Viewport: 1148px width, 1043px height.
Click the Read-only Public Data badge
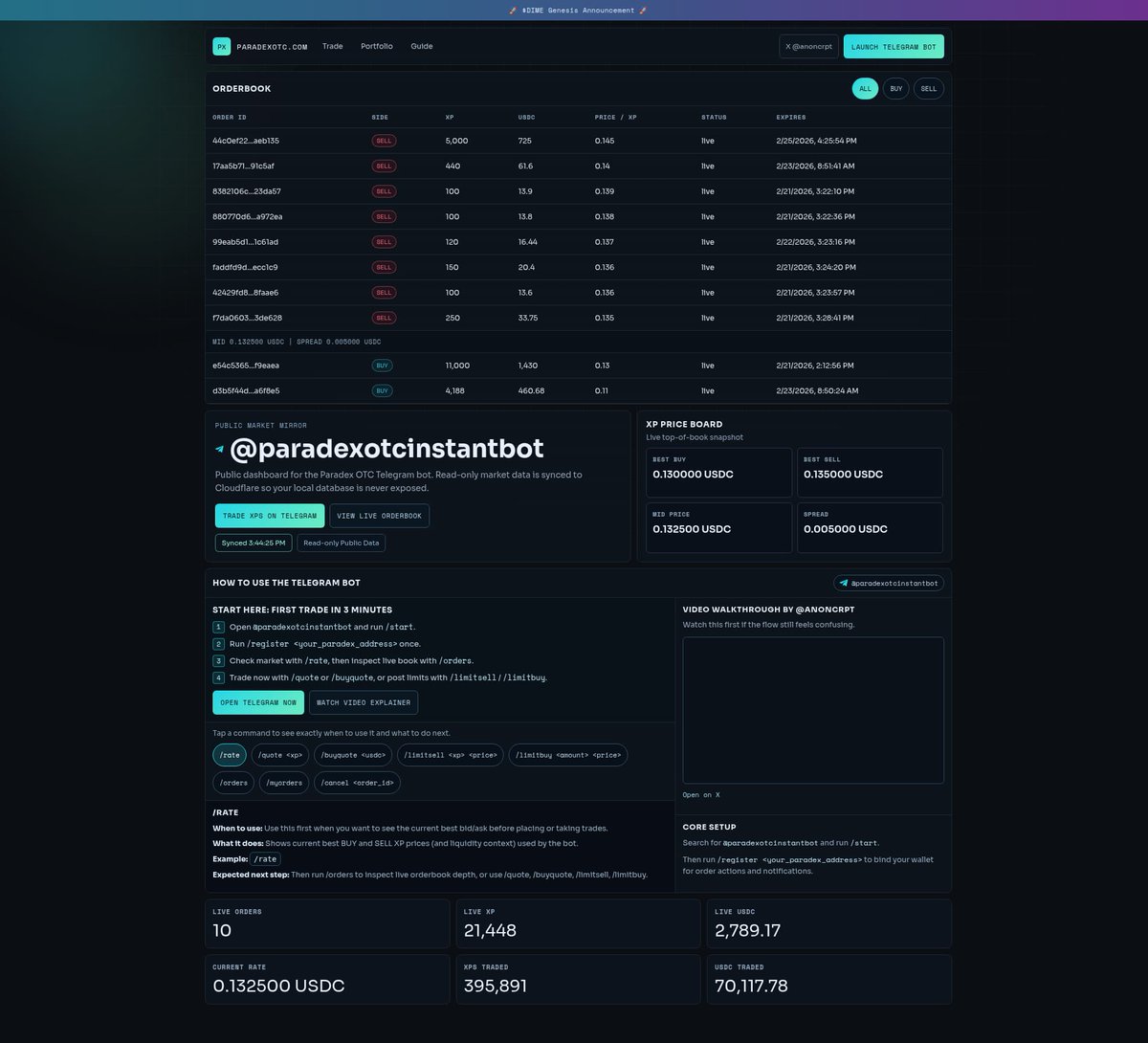[342, 543]
